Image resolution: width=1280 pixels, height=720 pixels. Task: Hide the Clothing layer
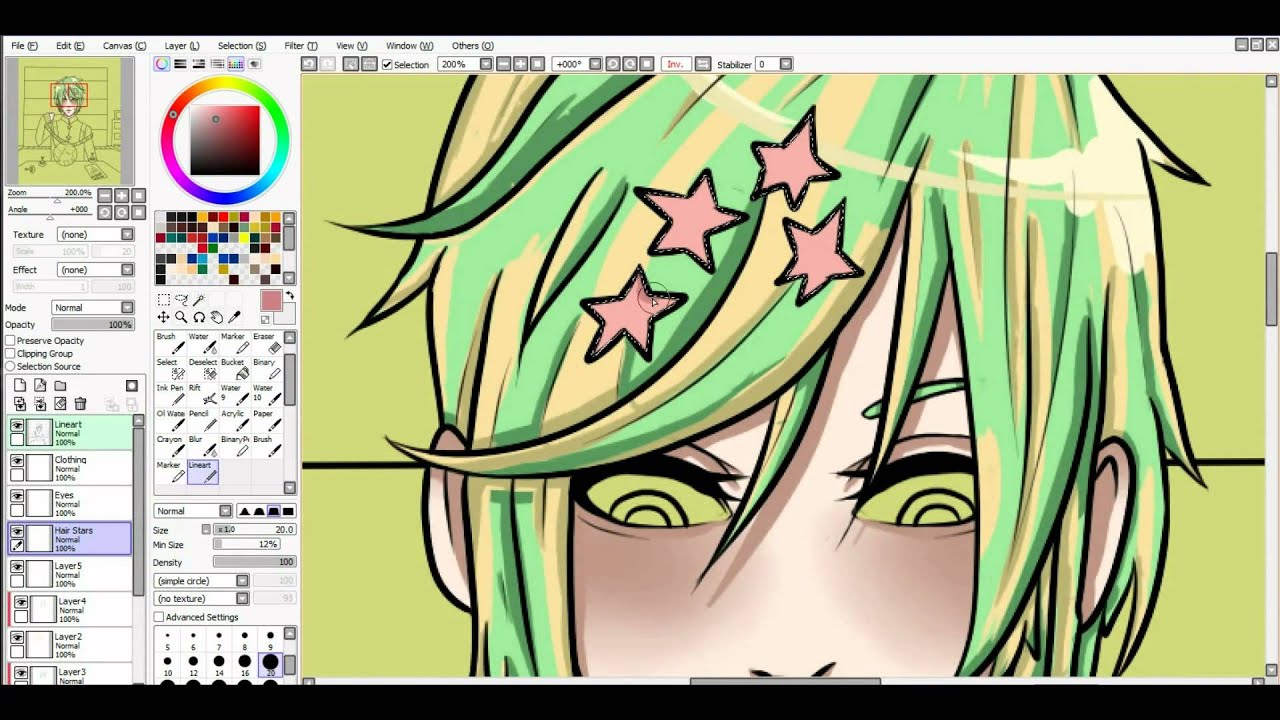tap(17, 461)
